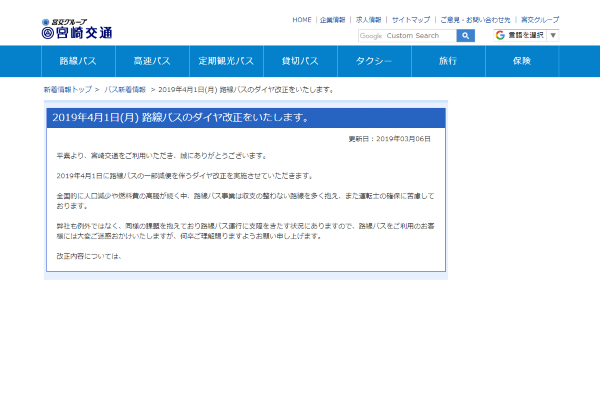This screenshot has height=400, width=600.
Task: Focus the Google Custom Search field
Action: pyautogui.click(x=407, y=36)
